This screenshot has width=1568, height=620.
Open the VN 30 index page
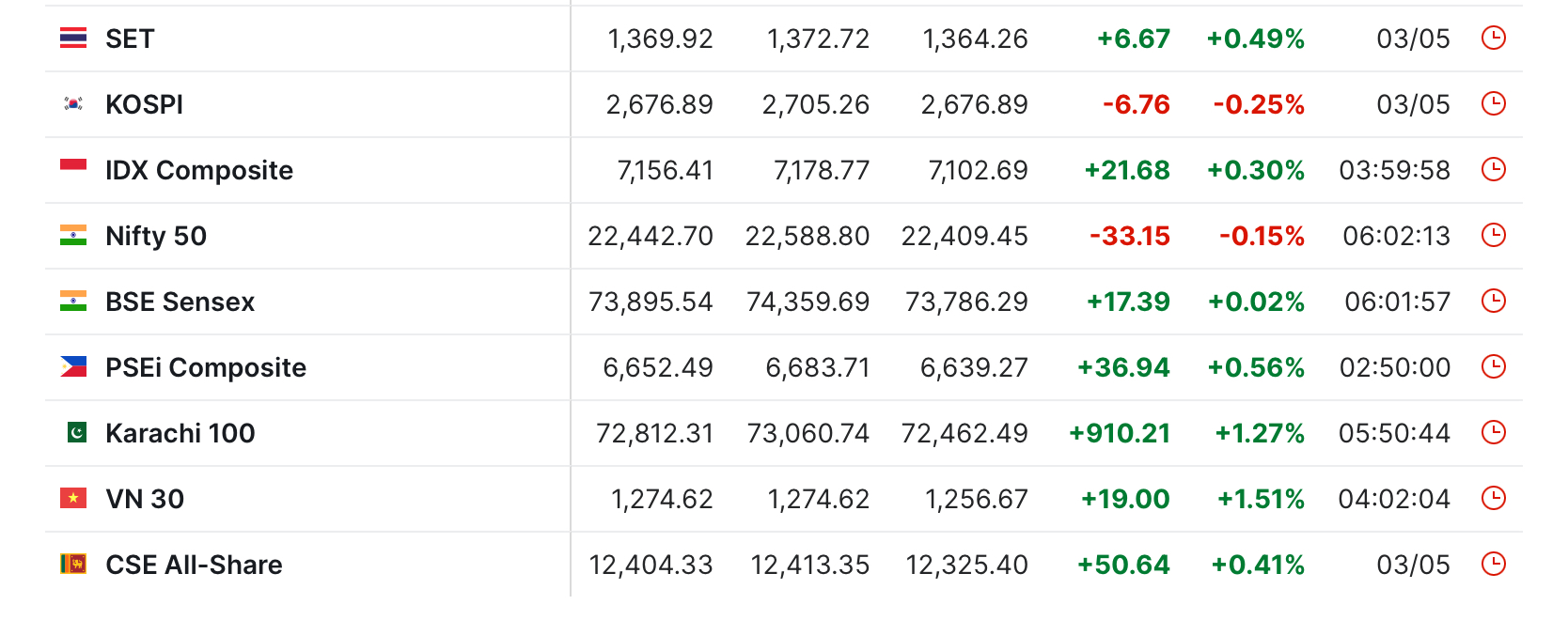(x=145, y=499)
